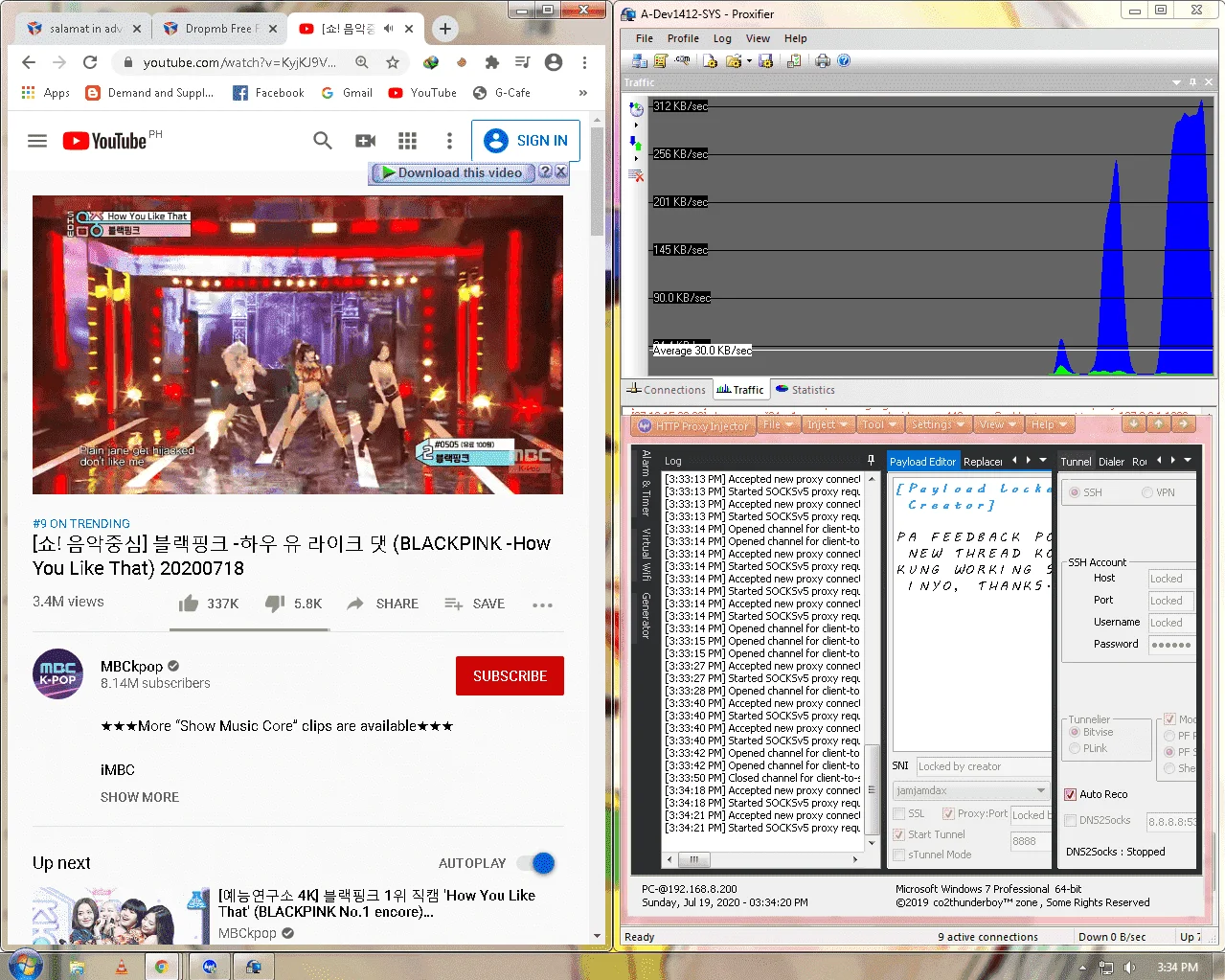Click Save Profile icon in Proxifier toolbar
The height and width of the screenshot is (980, 1225).
click(x=765, y=60)
